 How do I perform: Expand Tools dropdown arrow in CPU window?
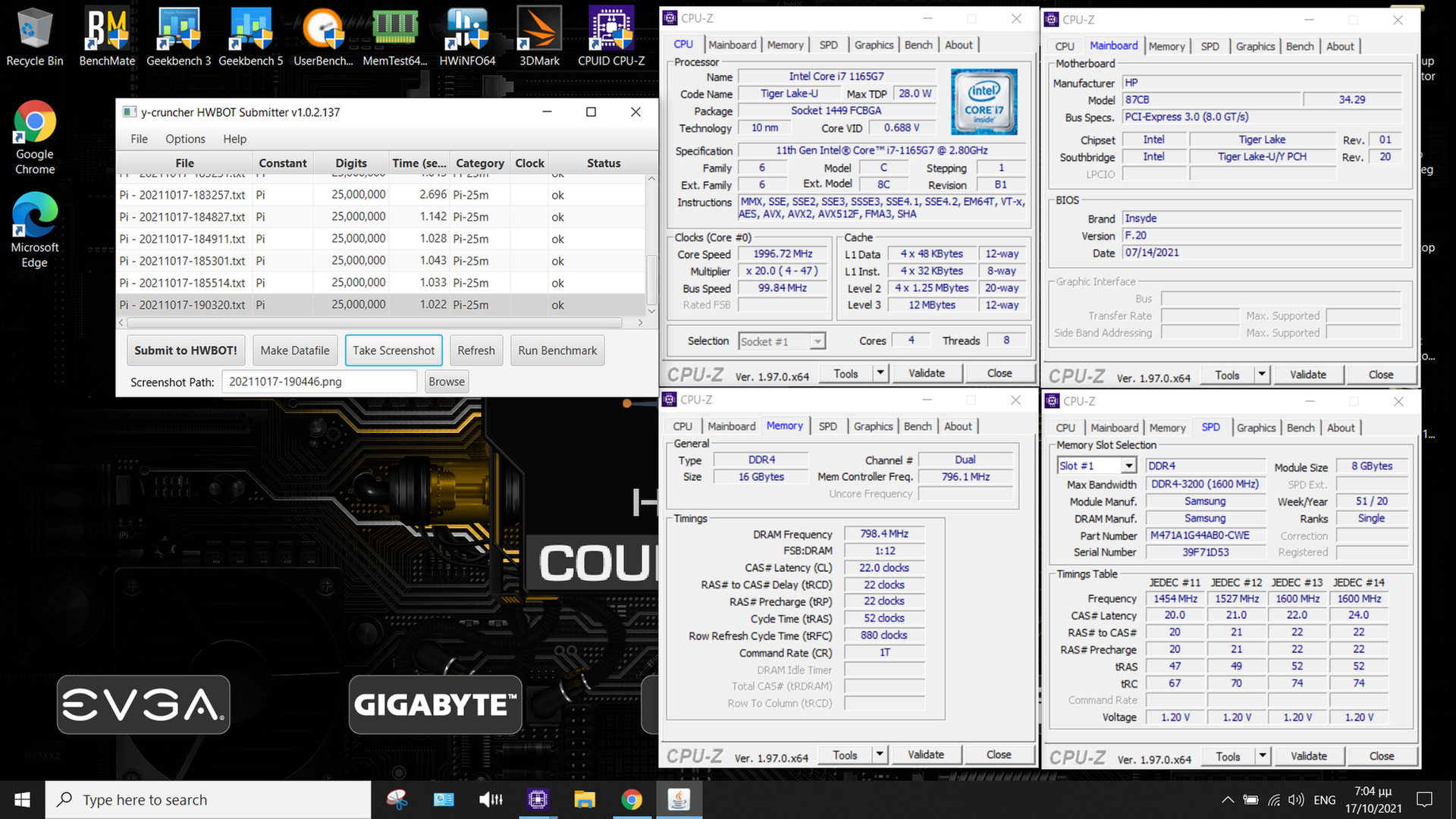[x=880, y=373]
